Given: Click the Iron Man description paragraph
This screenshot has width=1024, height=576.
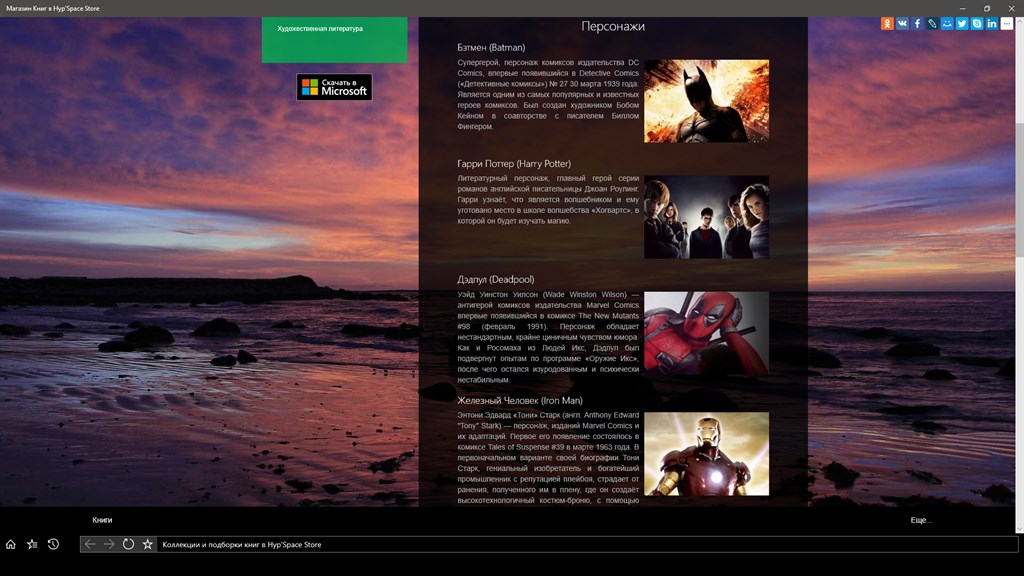Looking at the screenshot, I should click(x=548, y=458).
